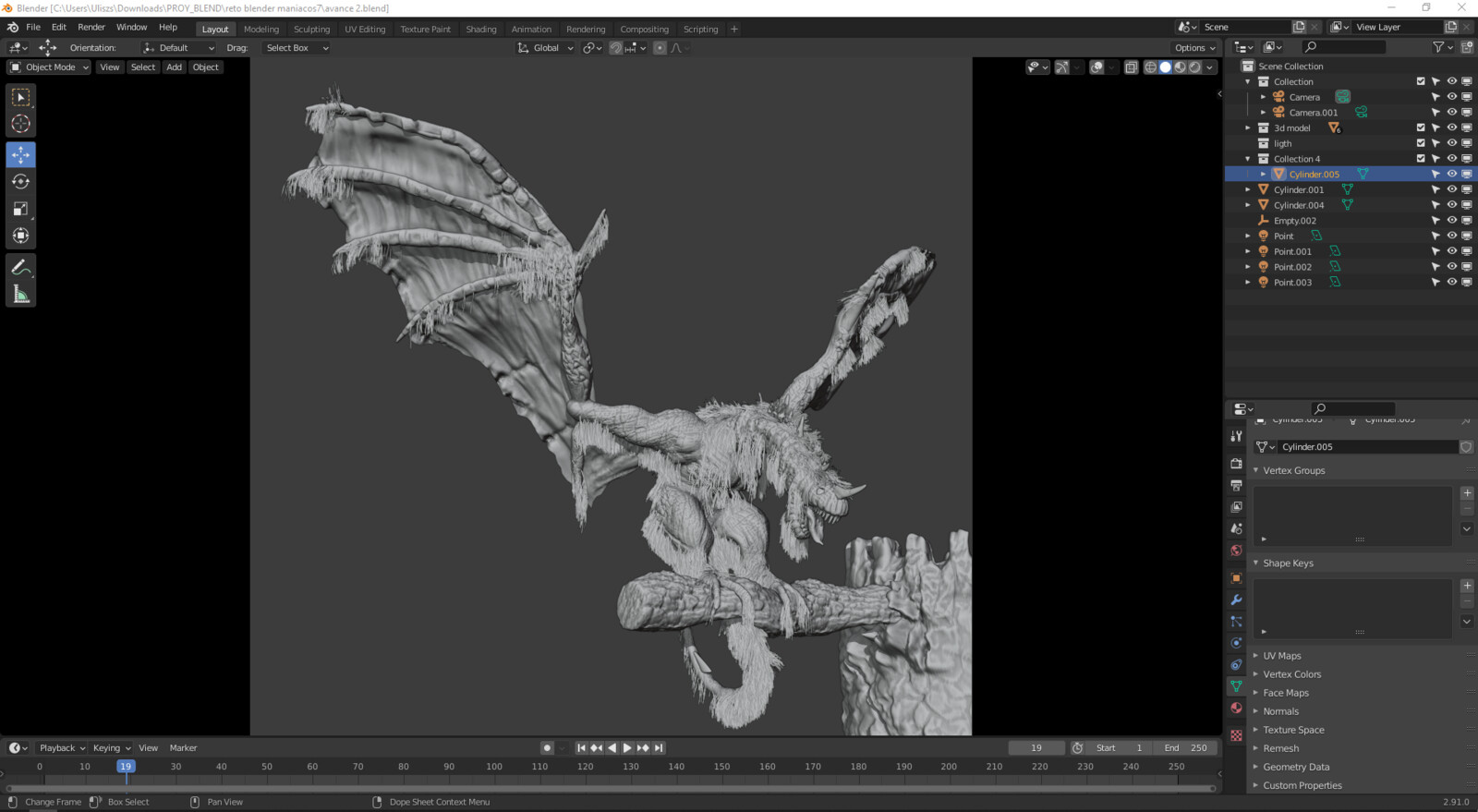
Task: Switch viewport to Material Preview shading
Action: [x=1180, y=67]
